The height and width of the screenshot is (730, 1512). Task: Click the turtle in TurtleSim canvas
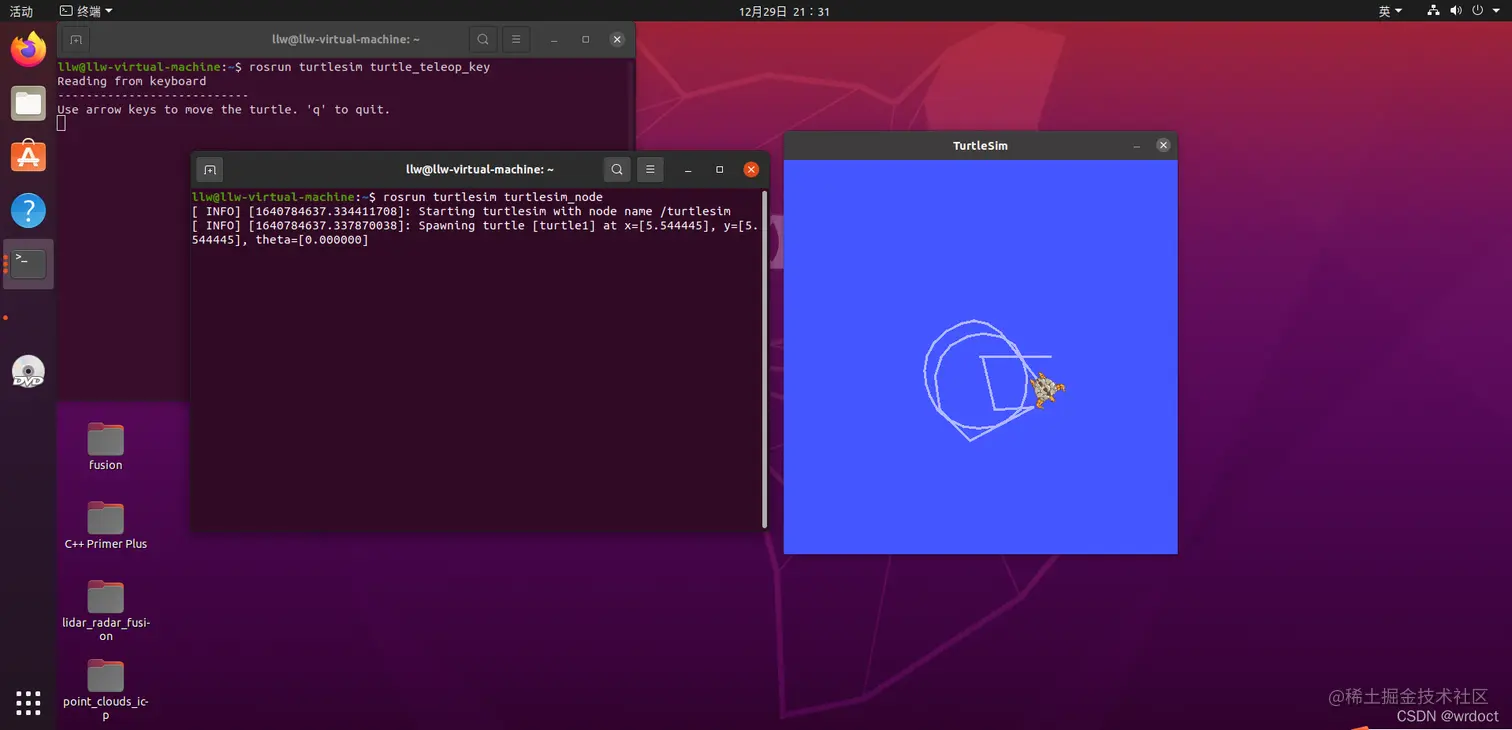click(1047, 389)
